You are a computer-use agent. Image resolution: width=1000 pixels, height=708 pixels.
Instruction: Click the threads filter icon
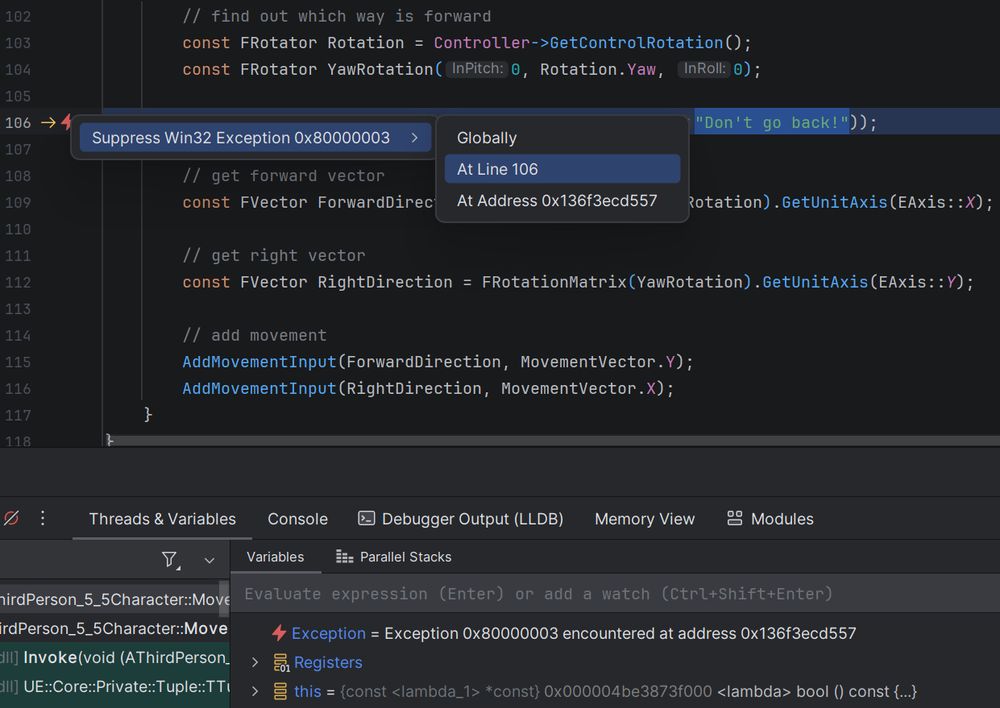(x=170, y=560)
